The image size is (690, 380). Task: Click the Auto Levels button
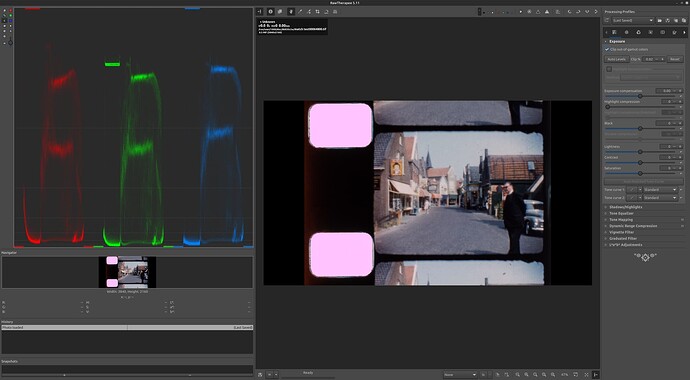click(x=617, y=59)
